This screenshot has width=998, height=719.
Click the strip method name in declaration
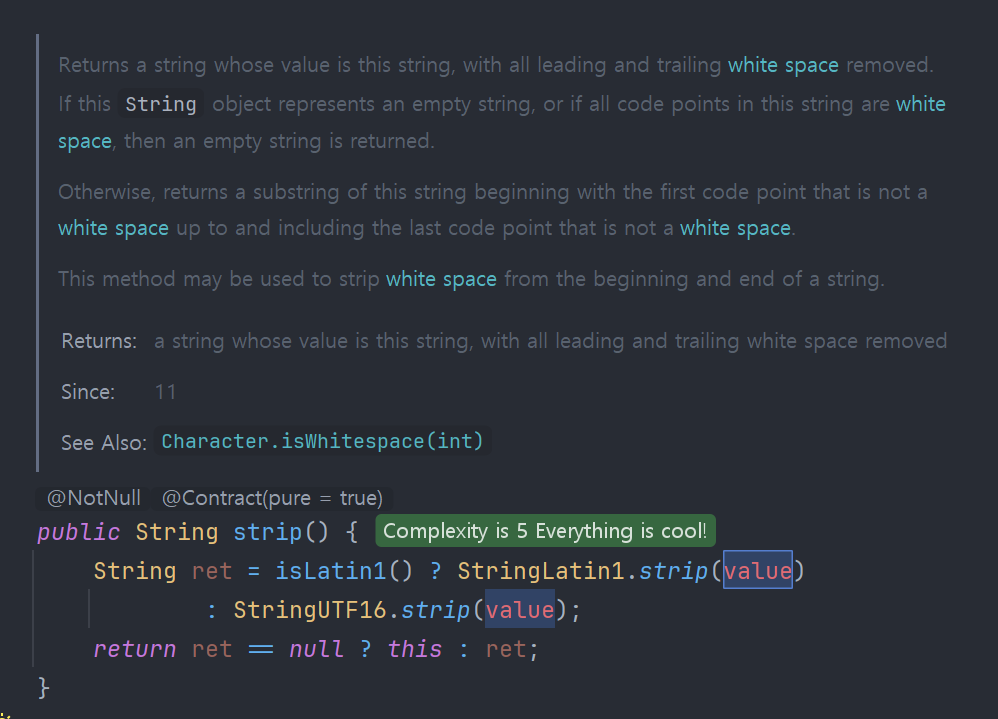click(267, 532)
